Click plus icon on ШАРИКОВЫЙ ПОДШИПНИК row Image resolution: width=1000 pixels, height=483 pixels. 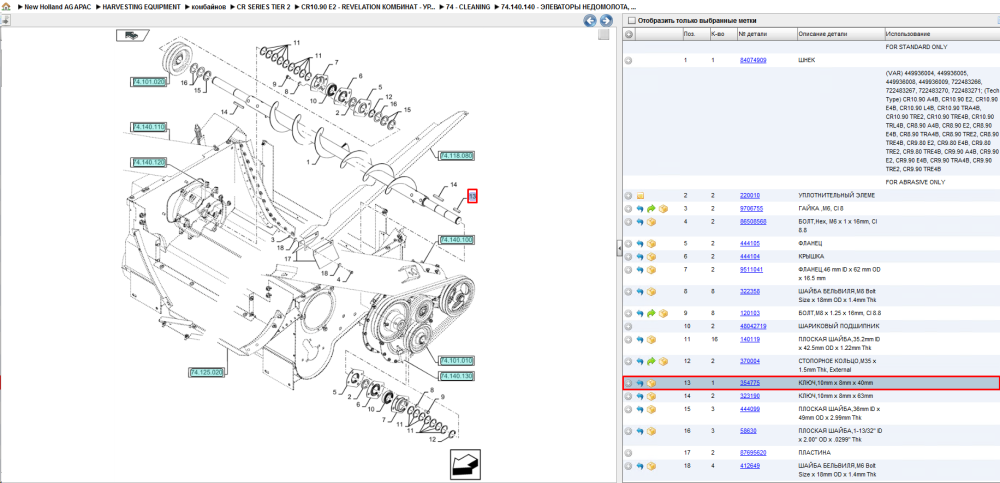pos(628,326)
